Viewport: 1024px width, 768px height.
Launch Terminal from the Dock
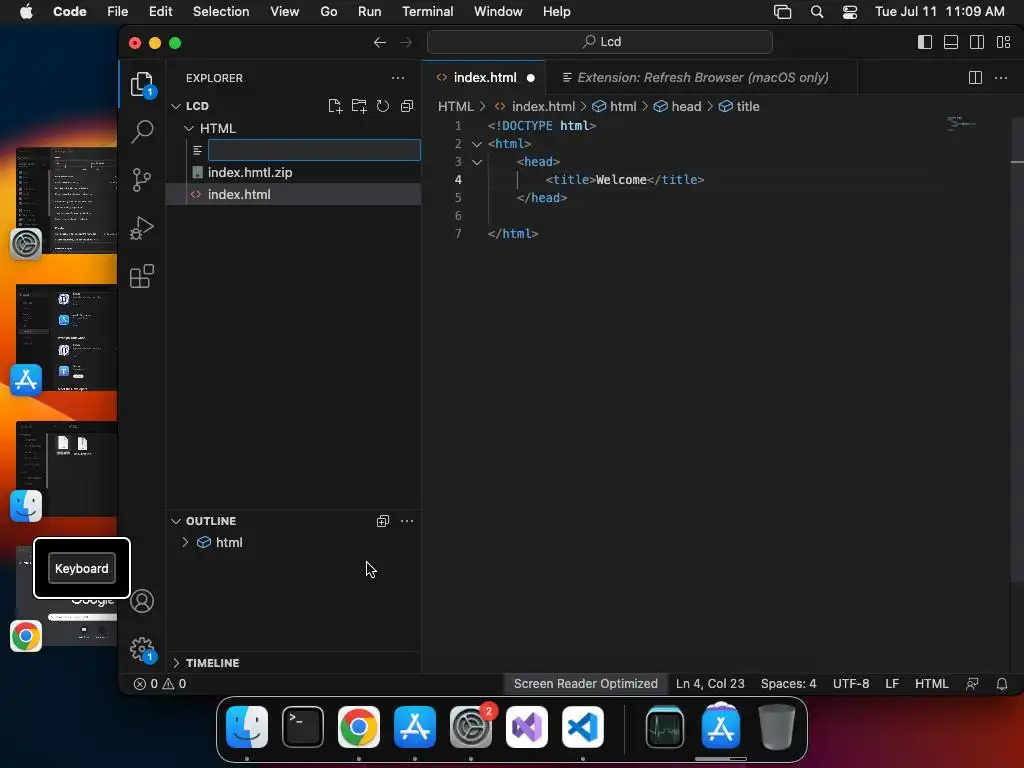point(302,727)
